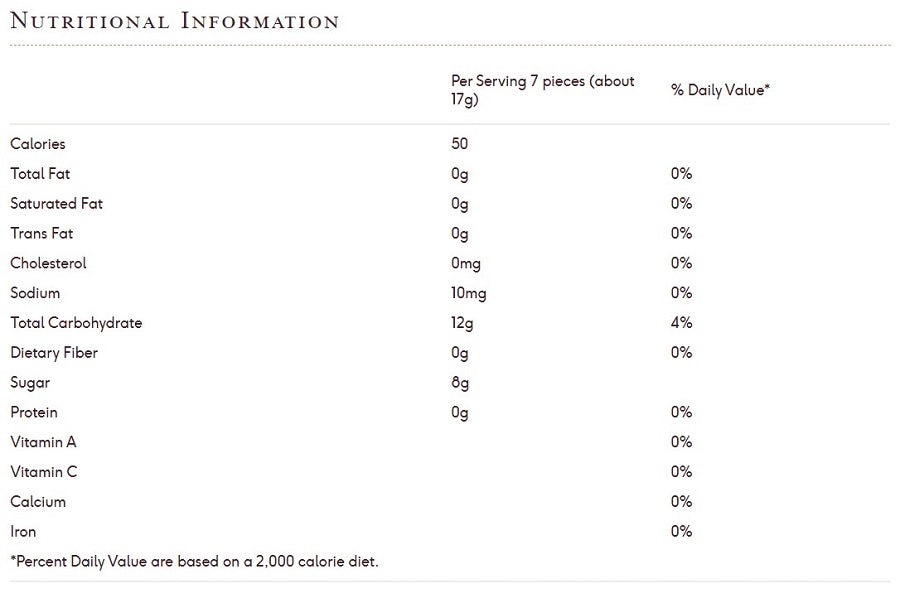Click the Per Serving 7 pieces column header

click(x=542, y=90)
